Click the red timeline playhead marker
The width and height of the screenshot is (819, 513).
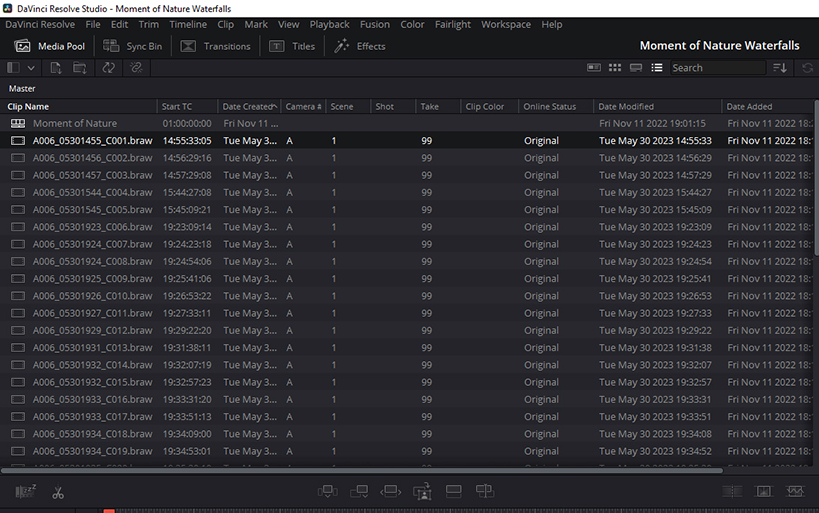109,510
